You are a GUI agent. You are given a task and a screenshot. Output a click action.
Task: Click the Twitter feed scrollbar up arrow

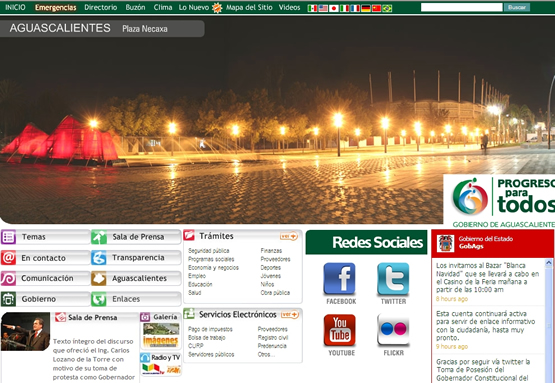click(548, 263)
